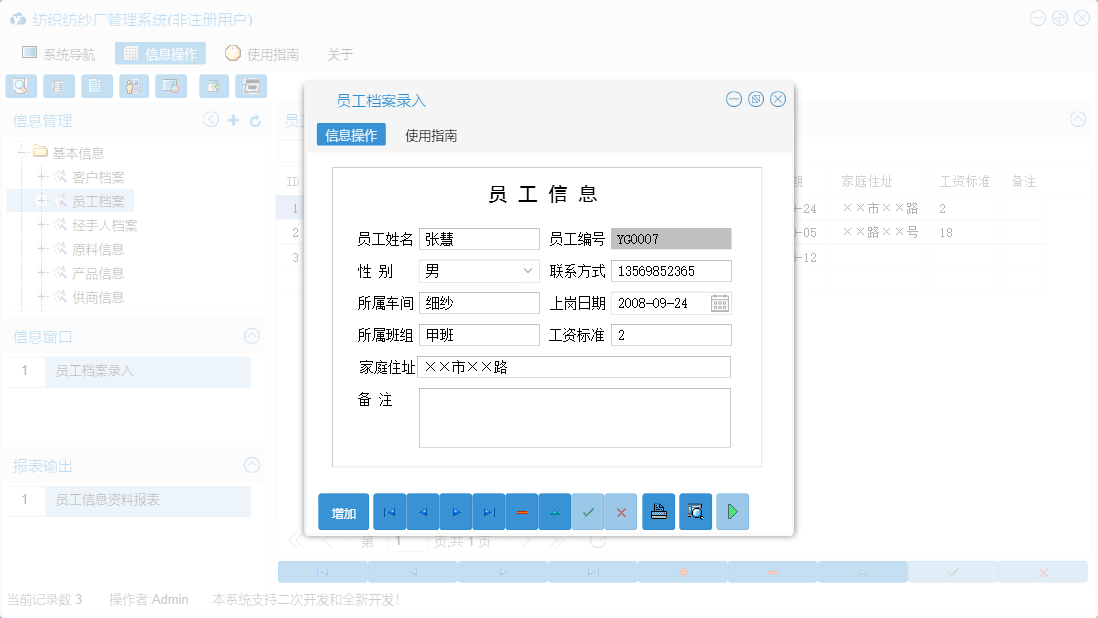
Task: Expand the 基本信息 tree folder
Action: click(x=23, y=152)
